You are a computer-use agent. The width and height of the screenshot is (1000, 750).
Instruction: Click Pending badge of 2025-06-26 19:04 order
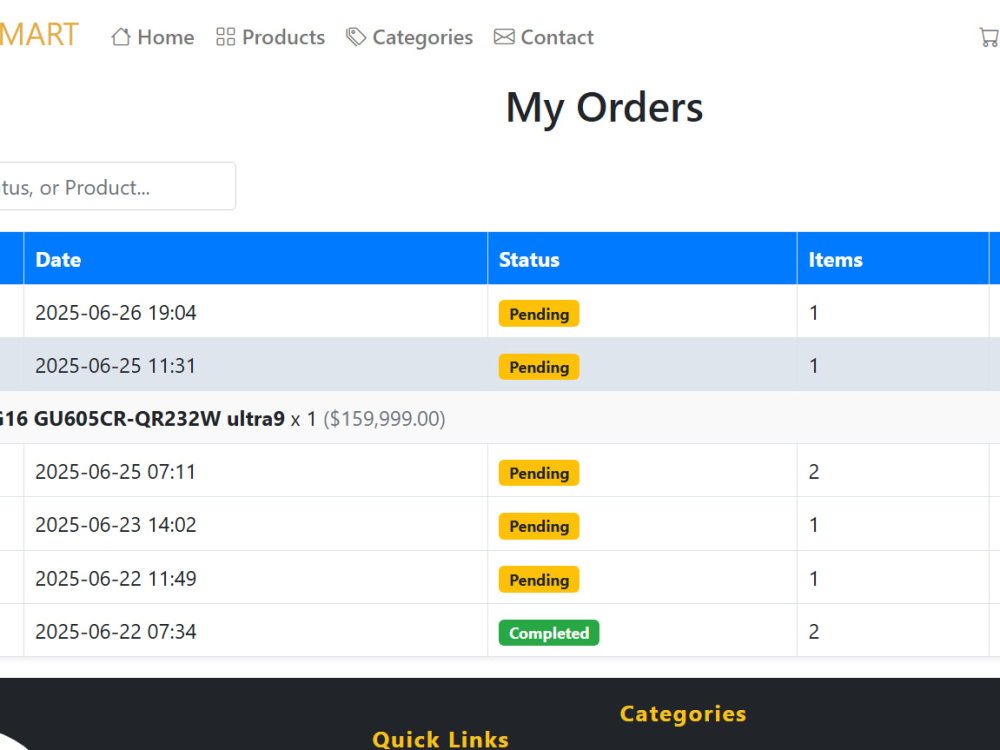(x=539, y=314)
